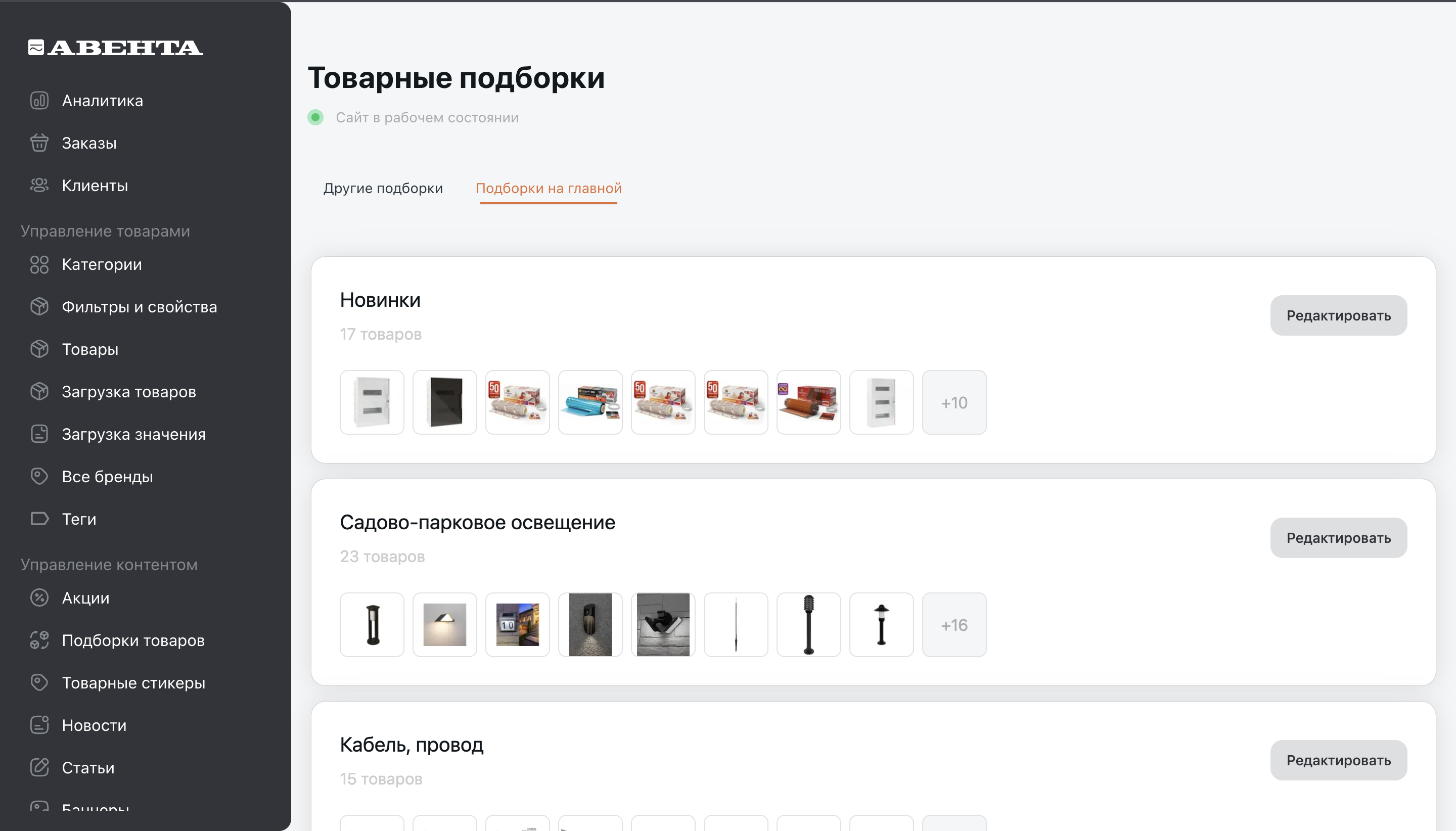The image size is (1456, 831).
Task: Click the Клиенты people icon
Action: 39,186
